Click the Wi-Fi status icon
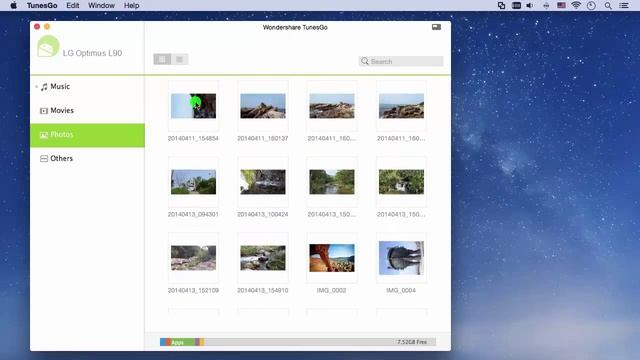This screenshot has height=360, width=640. click(x=576, y=5)
